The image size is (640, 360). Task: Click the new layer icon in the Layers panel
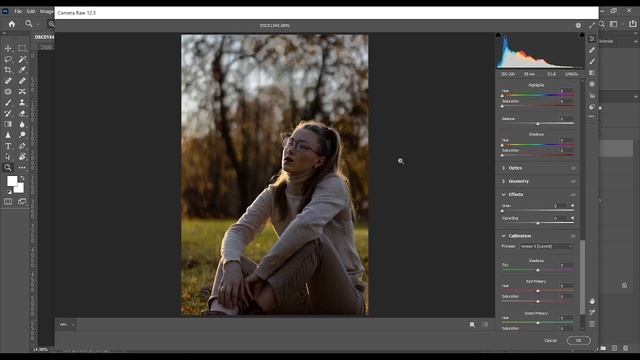614,348
